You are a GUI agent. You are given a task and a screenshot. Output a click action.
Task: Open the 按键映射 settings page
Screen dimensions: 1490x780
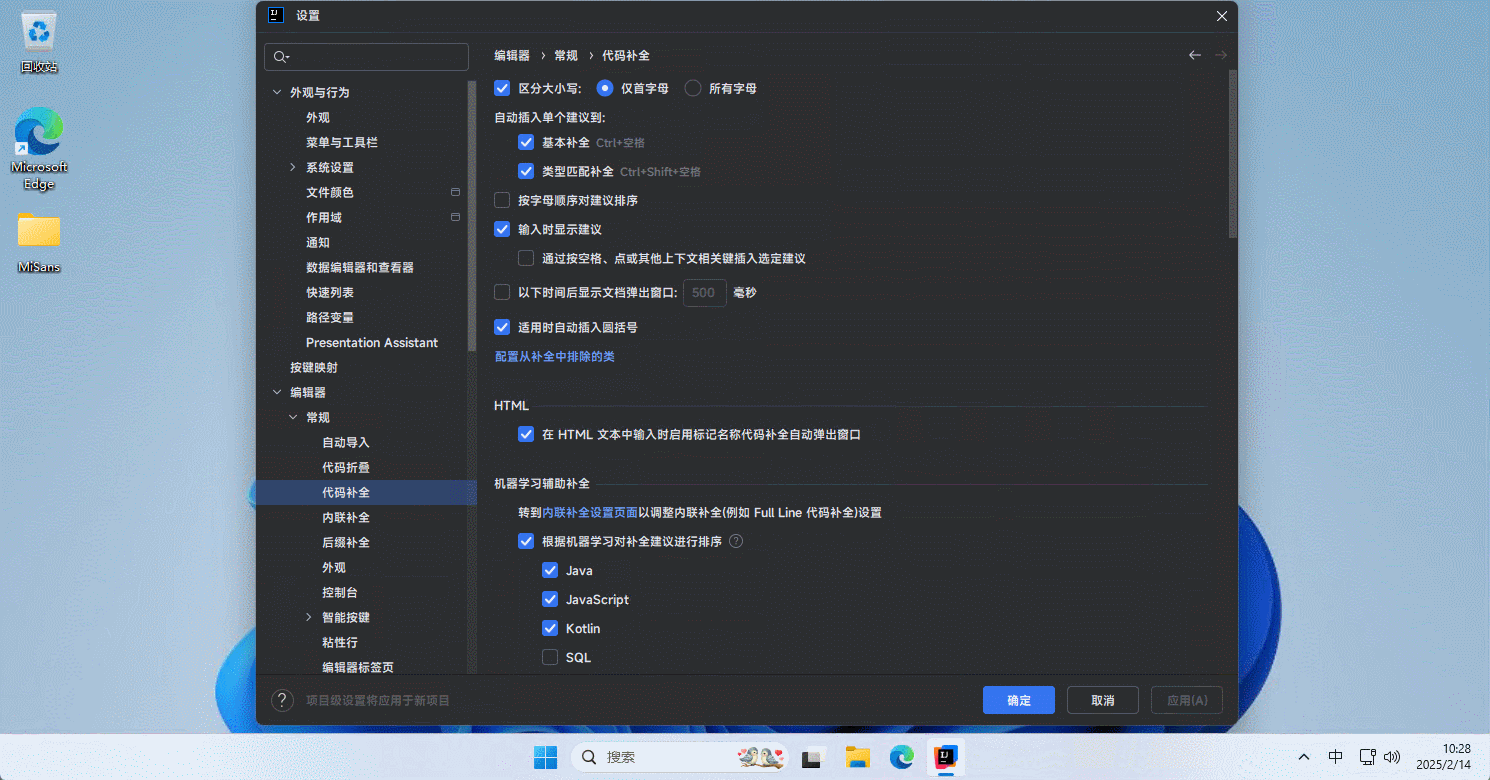tap(314, 368)
